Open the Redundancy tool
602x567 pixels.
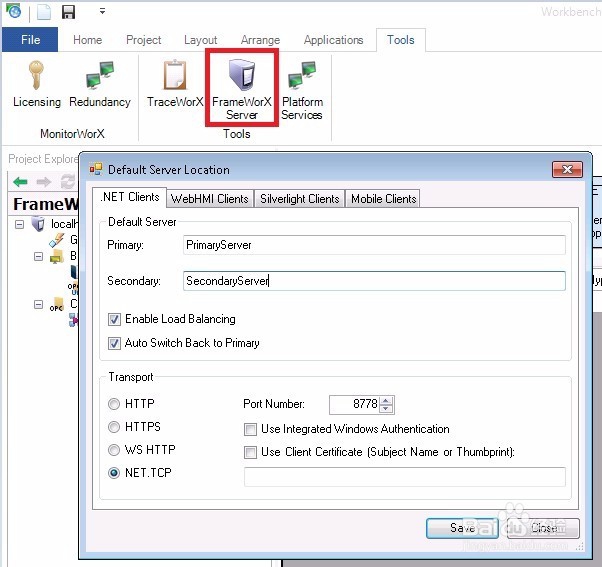coord(100,84)
